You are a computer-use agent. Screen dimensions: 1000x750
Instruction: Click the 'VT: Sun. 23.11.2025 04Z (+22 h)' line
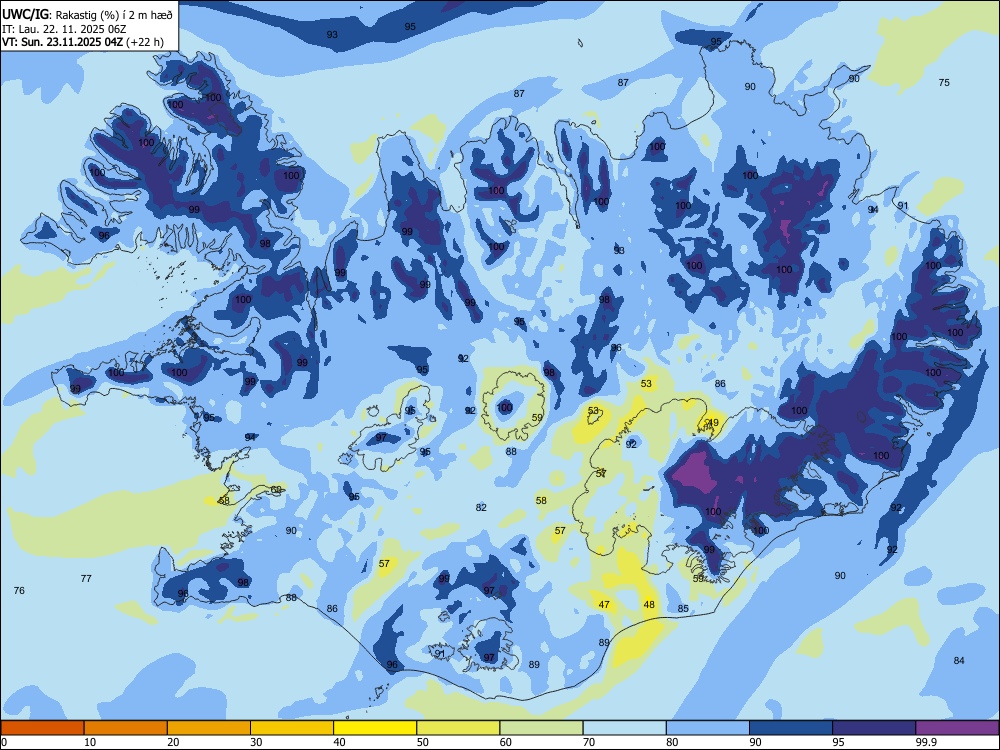coord(83,42)
